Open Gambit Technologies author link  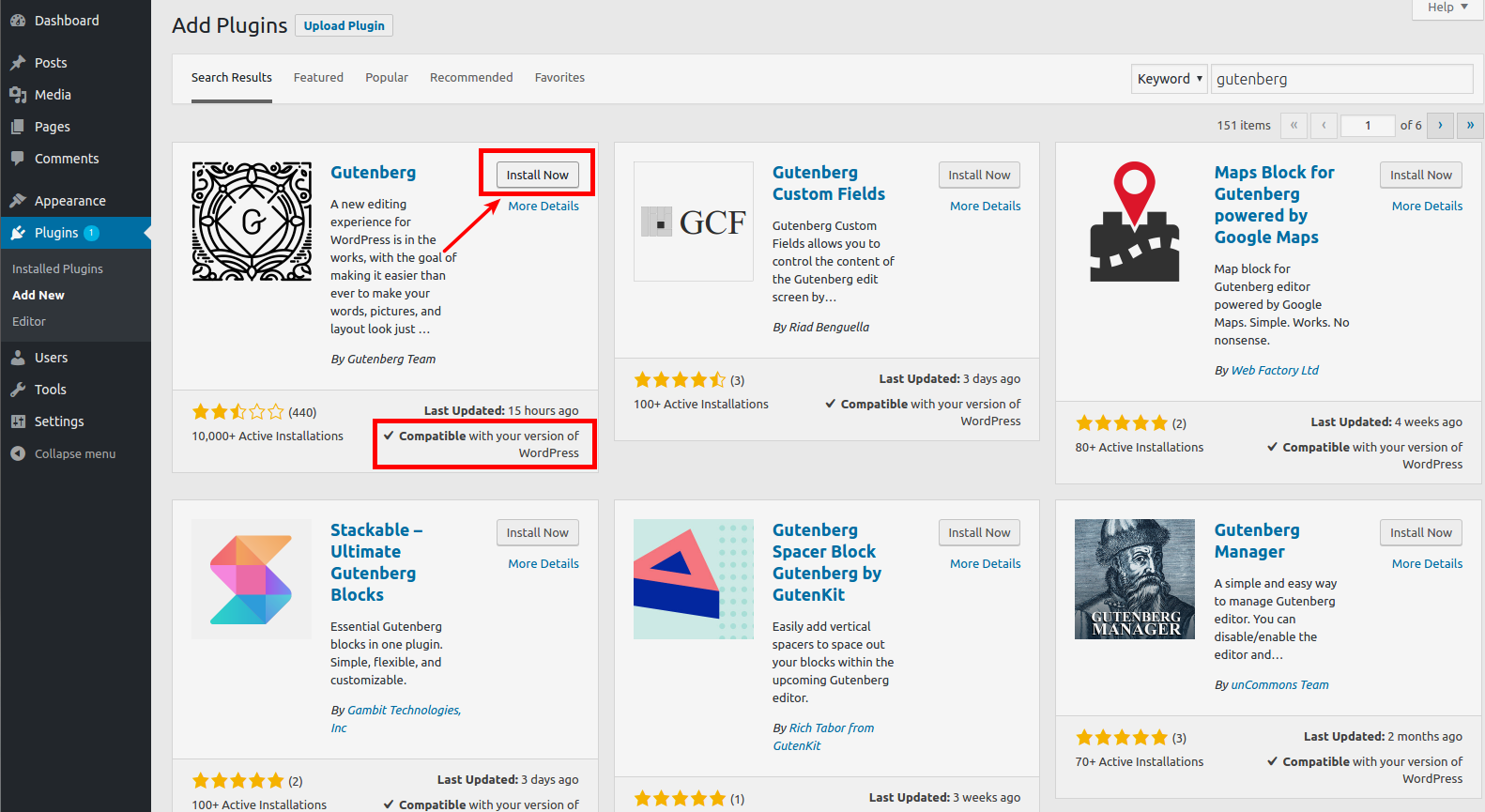pos(395,718)
